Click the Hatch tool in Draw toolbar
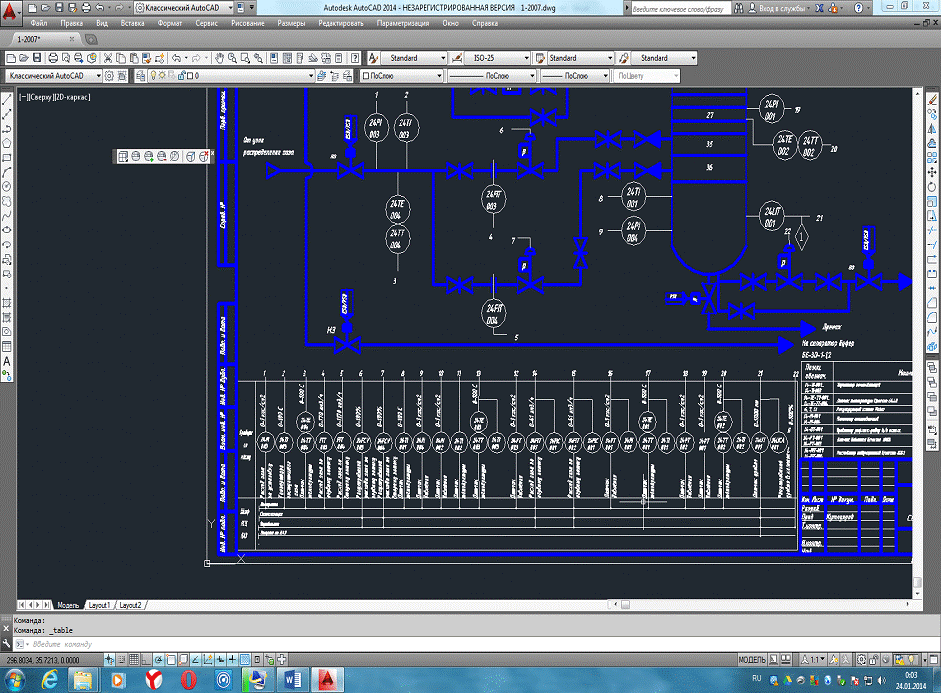The height and width of the screenshot is (693, 941). [x=7, y=302]
